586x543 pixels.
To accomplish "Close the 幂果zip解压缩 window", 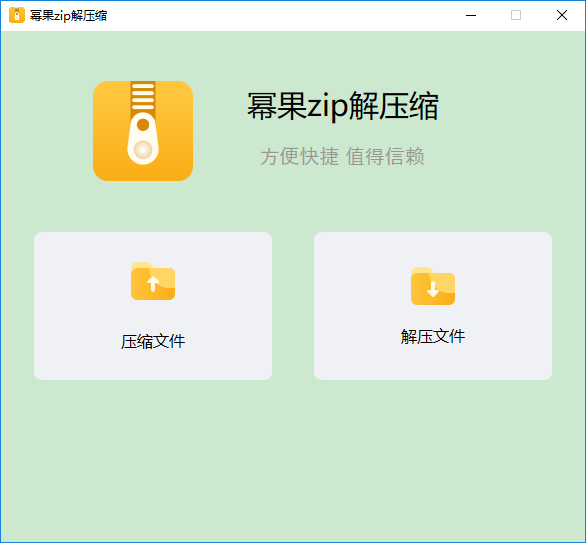I will click(562, 15).
